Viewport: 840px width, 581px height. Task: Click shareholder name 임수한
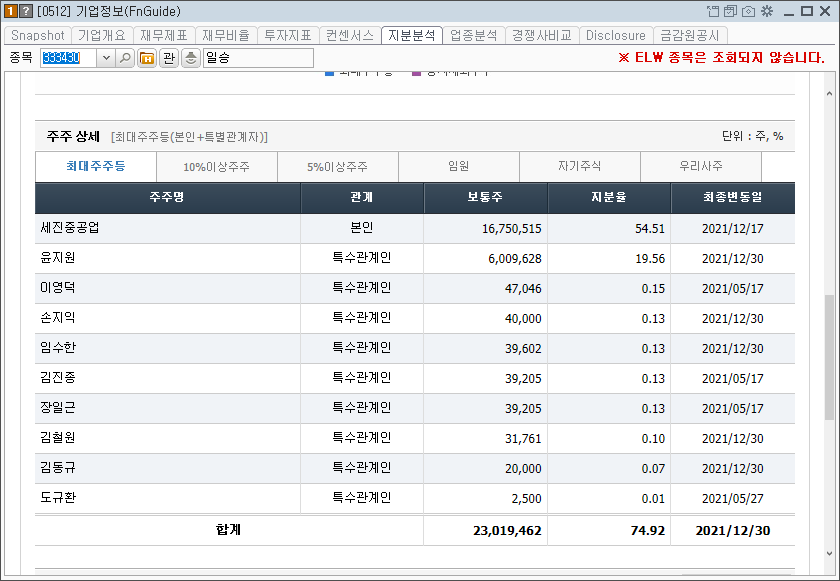pos(58,348)
